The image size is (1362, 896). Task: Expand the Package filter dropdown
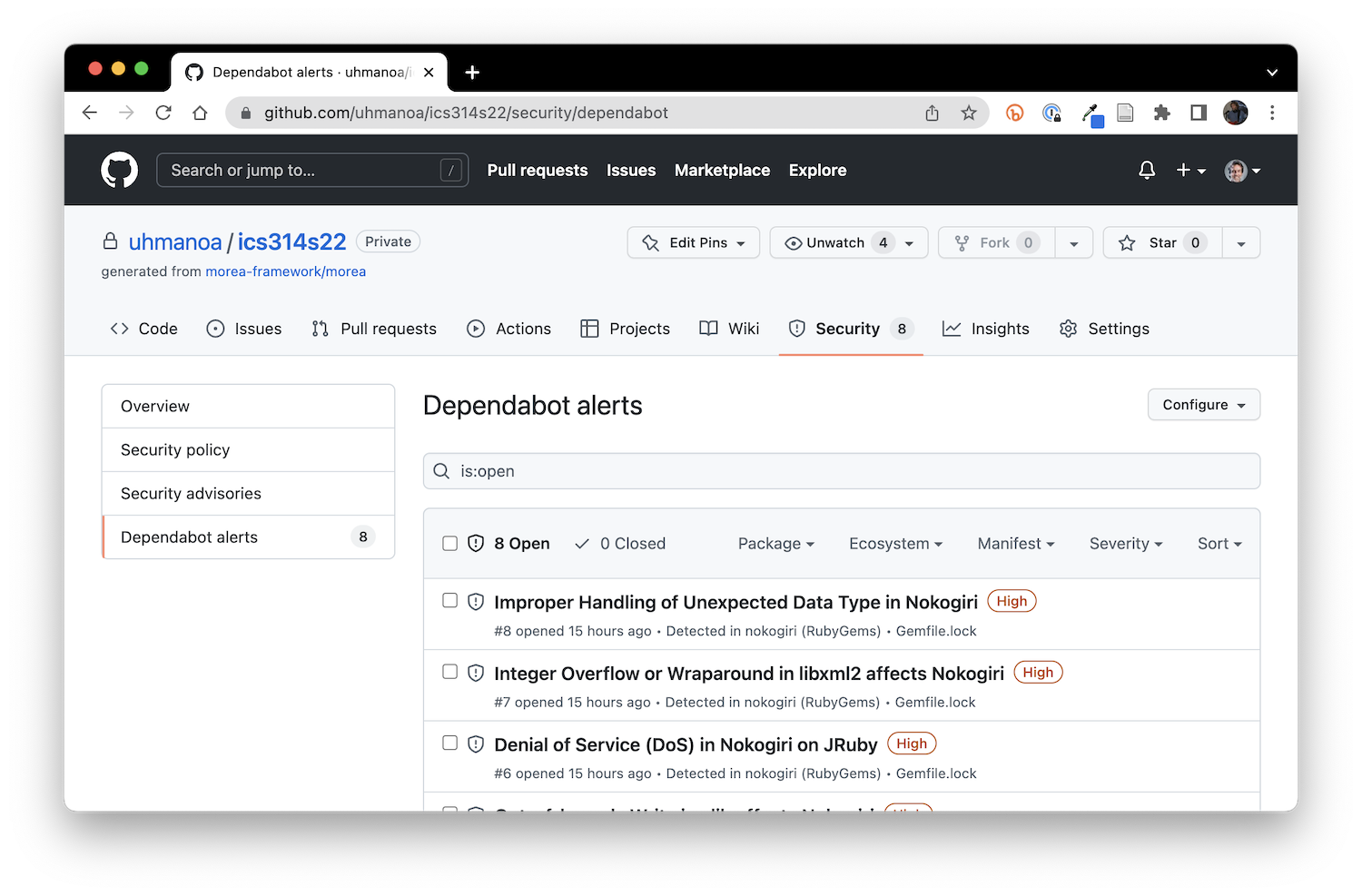pos(776,543)
